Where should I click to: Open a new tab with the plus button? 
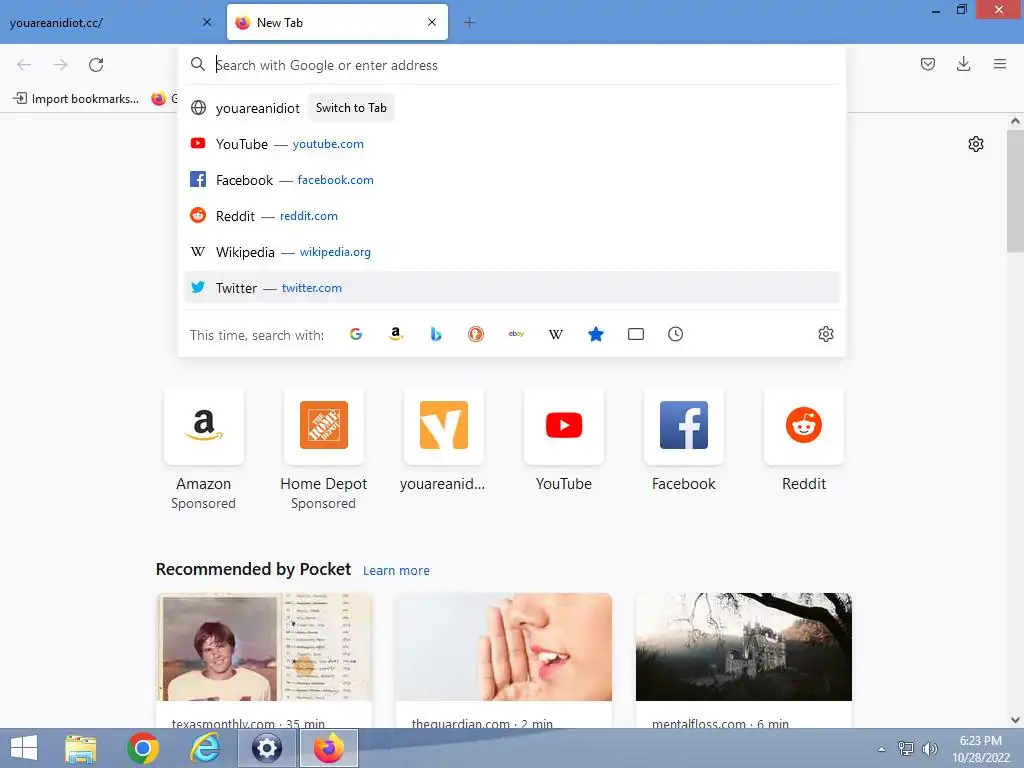tap(470, 22)
